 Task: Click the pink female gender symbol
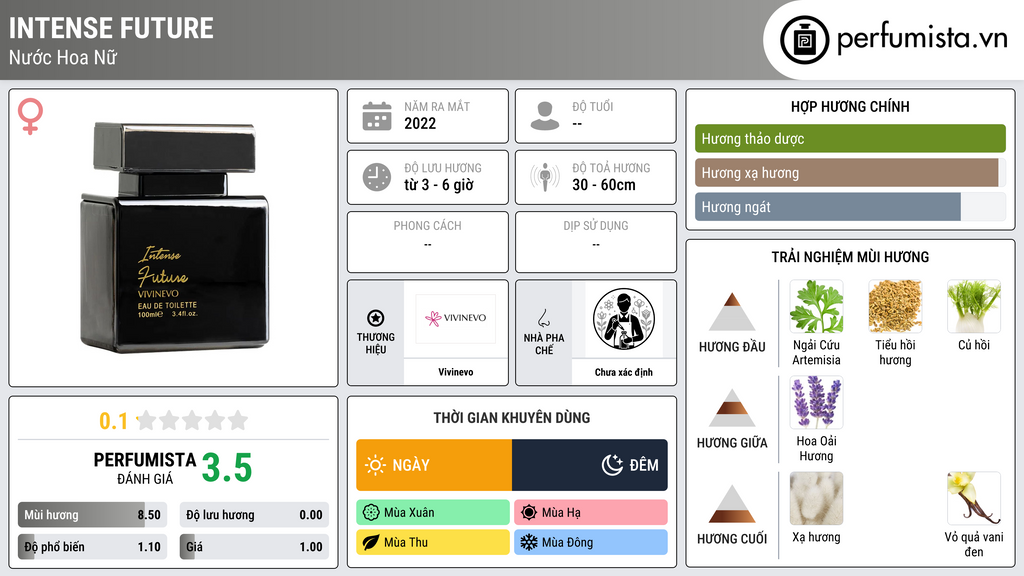tap(30, 116)
